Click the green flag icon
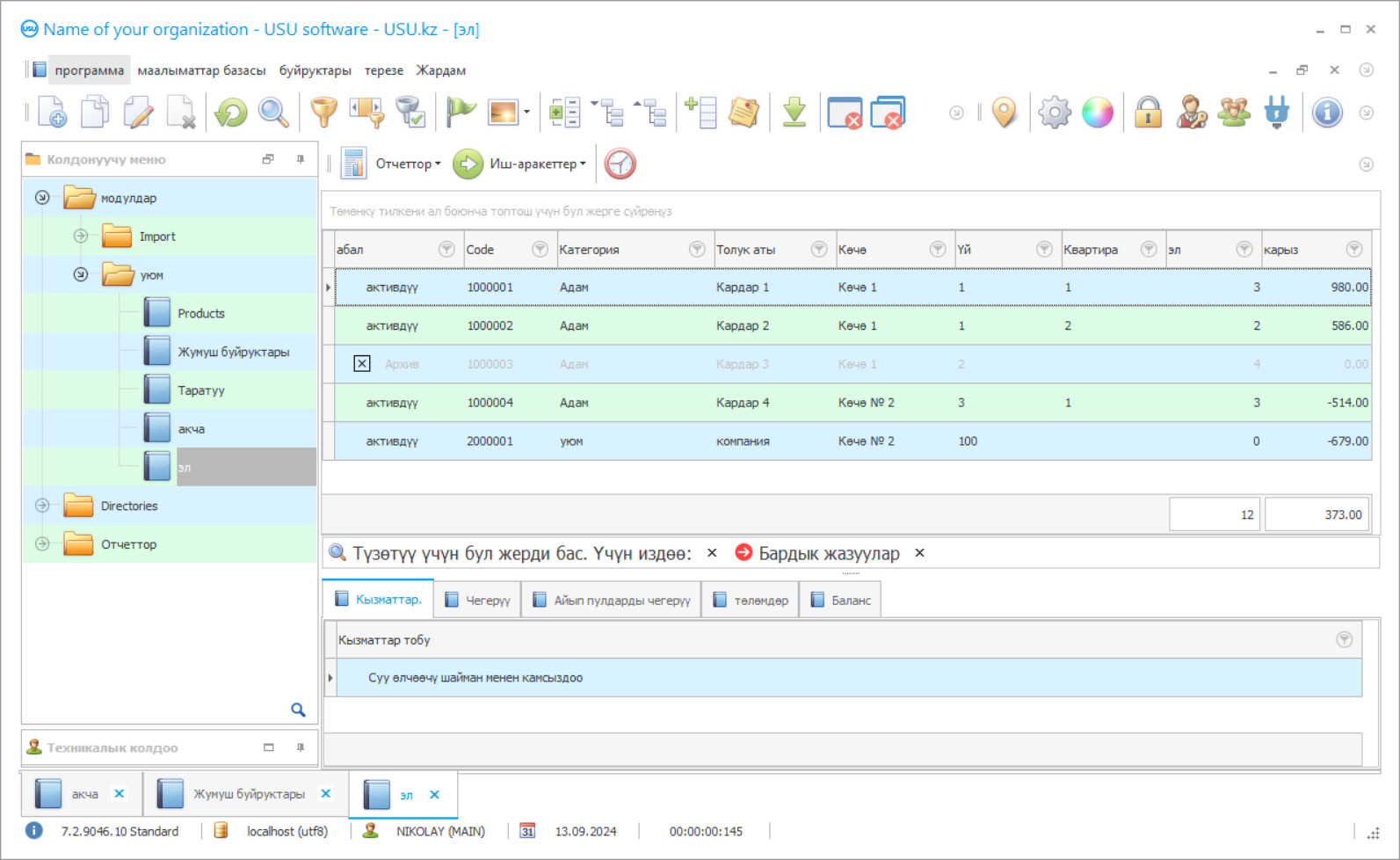The height and width of the screenshot is (860, 1400). pyautogui.click(x=461, y=113)
